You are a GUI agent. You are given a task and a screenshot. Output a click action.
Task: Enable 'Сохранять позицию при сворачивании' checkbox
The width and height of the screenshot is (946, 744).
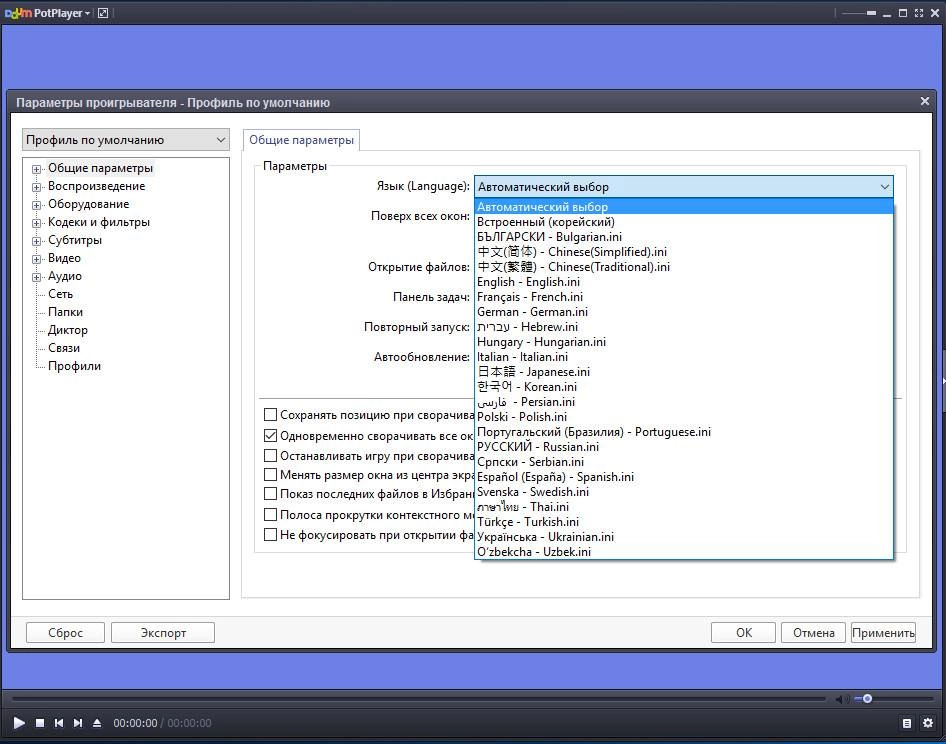[x=270, y=415]
